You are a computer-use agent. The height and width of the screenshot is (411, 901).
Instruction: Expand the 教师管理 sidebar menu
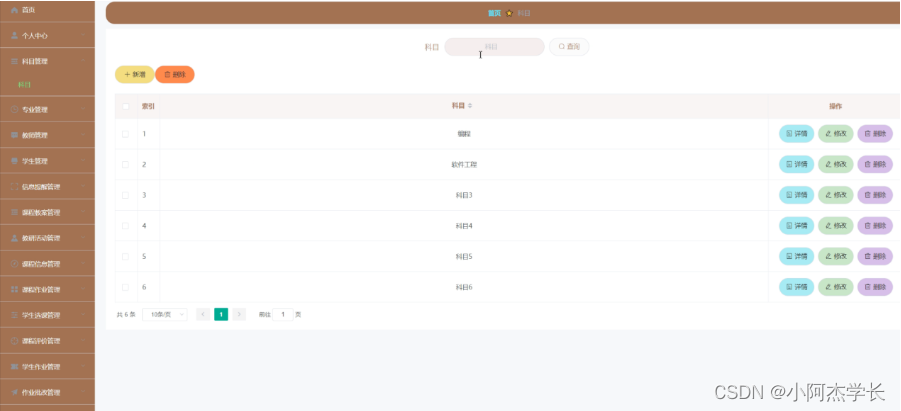coord(47,135)
